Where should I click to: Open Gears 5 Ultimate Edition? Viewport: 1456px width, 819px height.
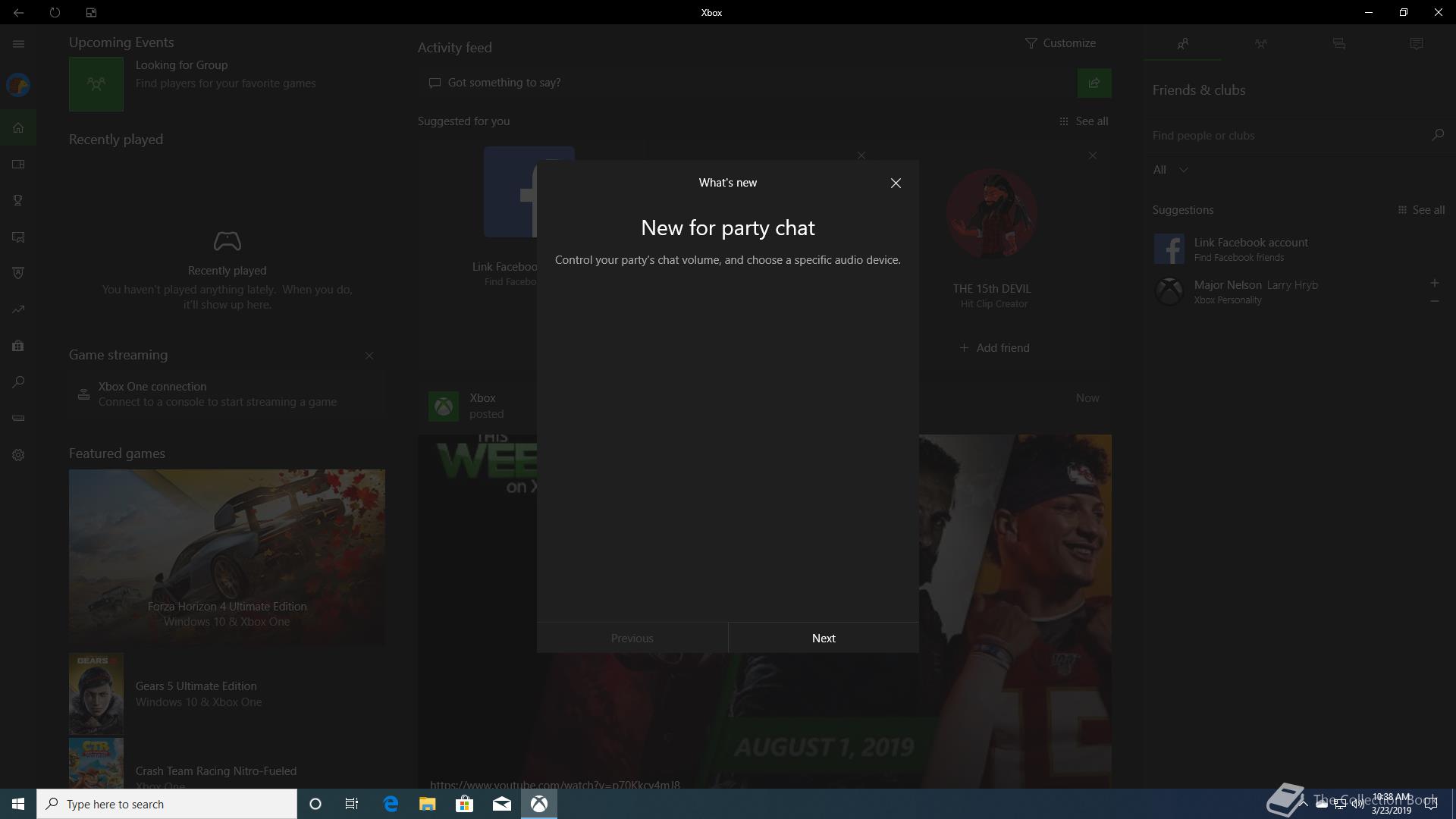pyautogui.click(x=227, y=694)
